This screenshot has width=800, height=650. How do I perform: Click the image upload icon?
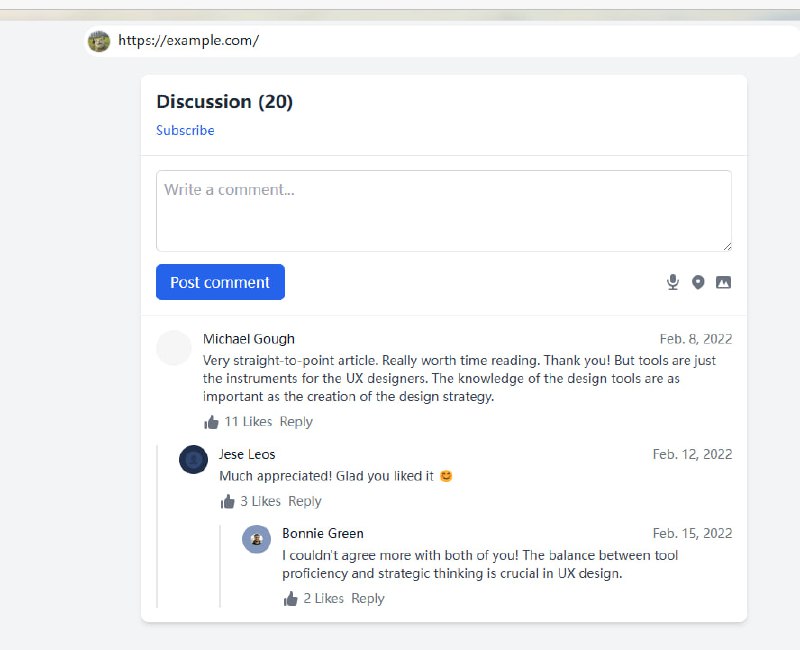click(723, 283)
